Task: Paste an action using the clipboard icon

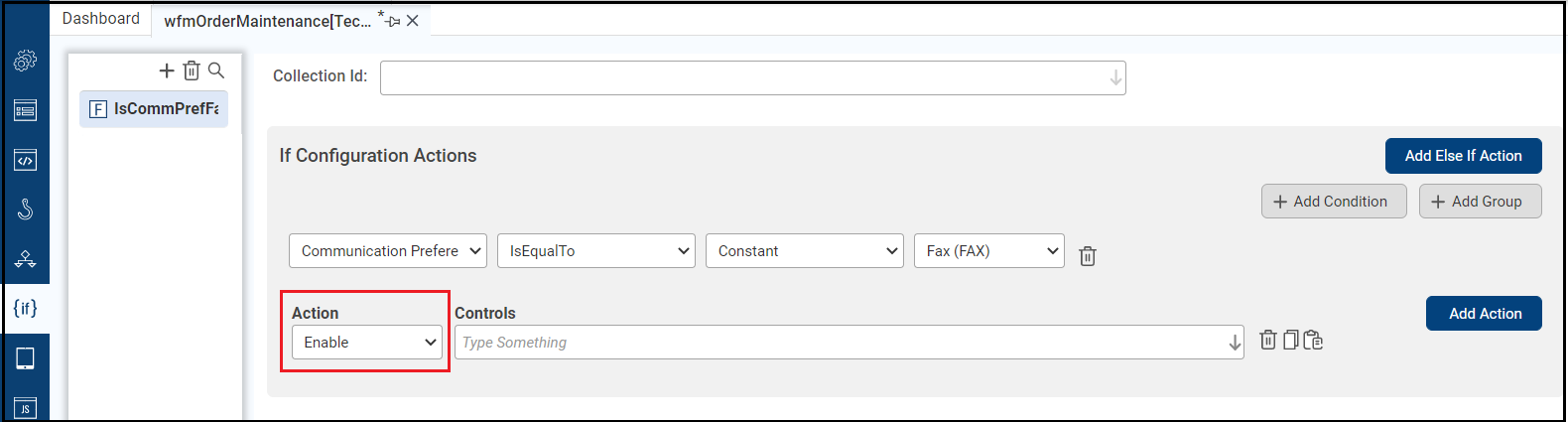Action: (1313, 341)
